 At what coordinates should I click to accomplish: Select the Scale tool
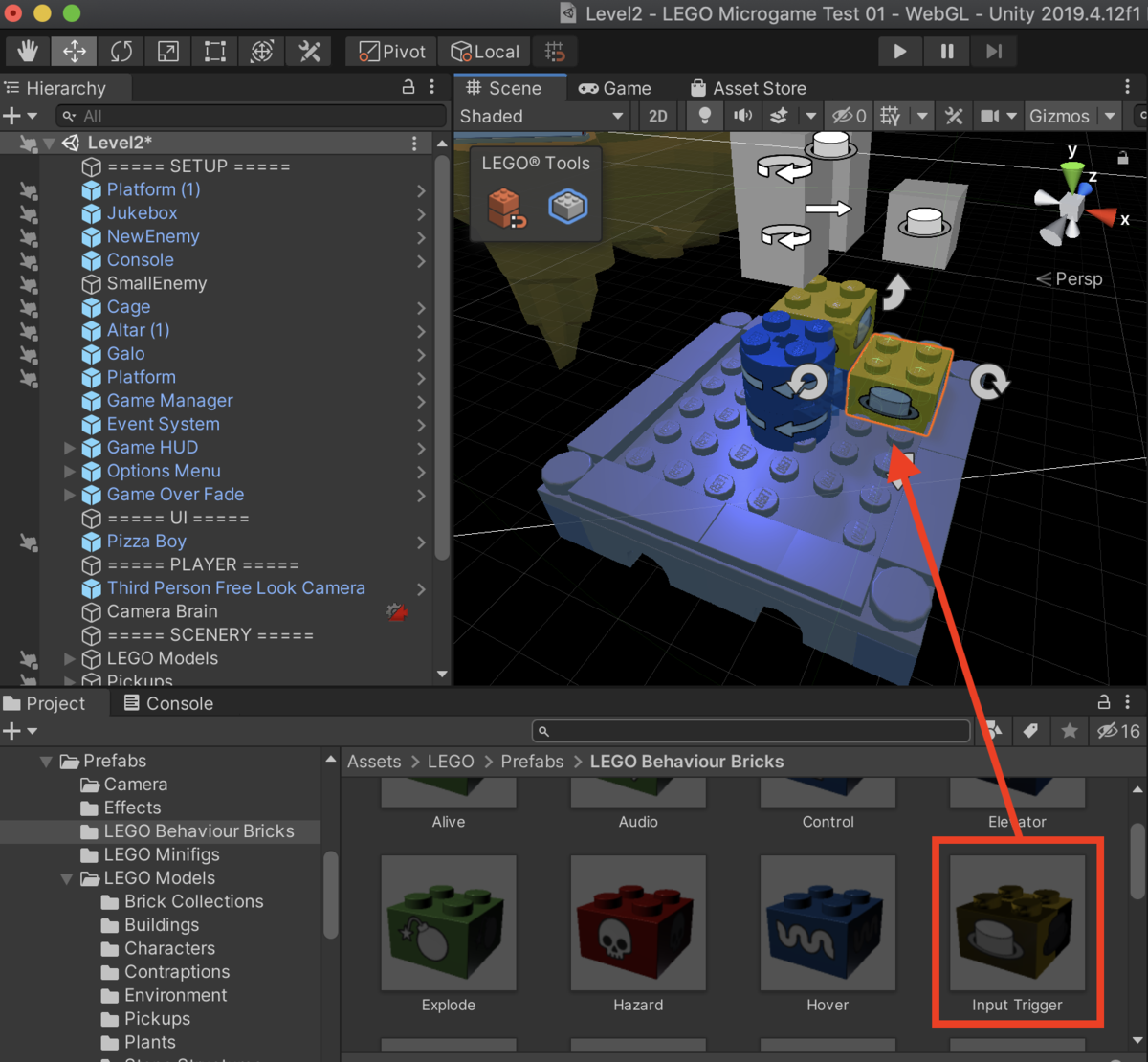pyautogui.click(x=168, y=52)
